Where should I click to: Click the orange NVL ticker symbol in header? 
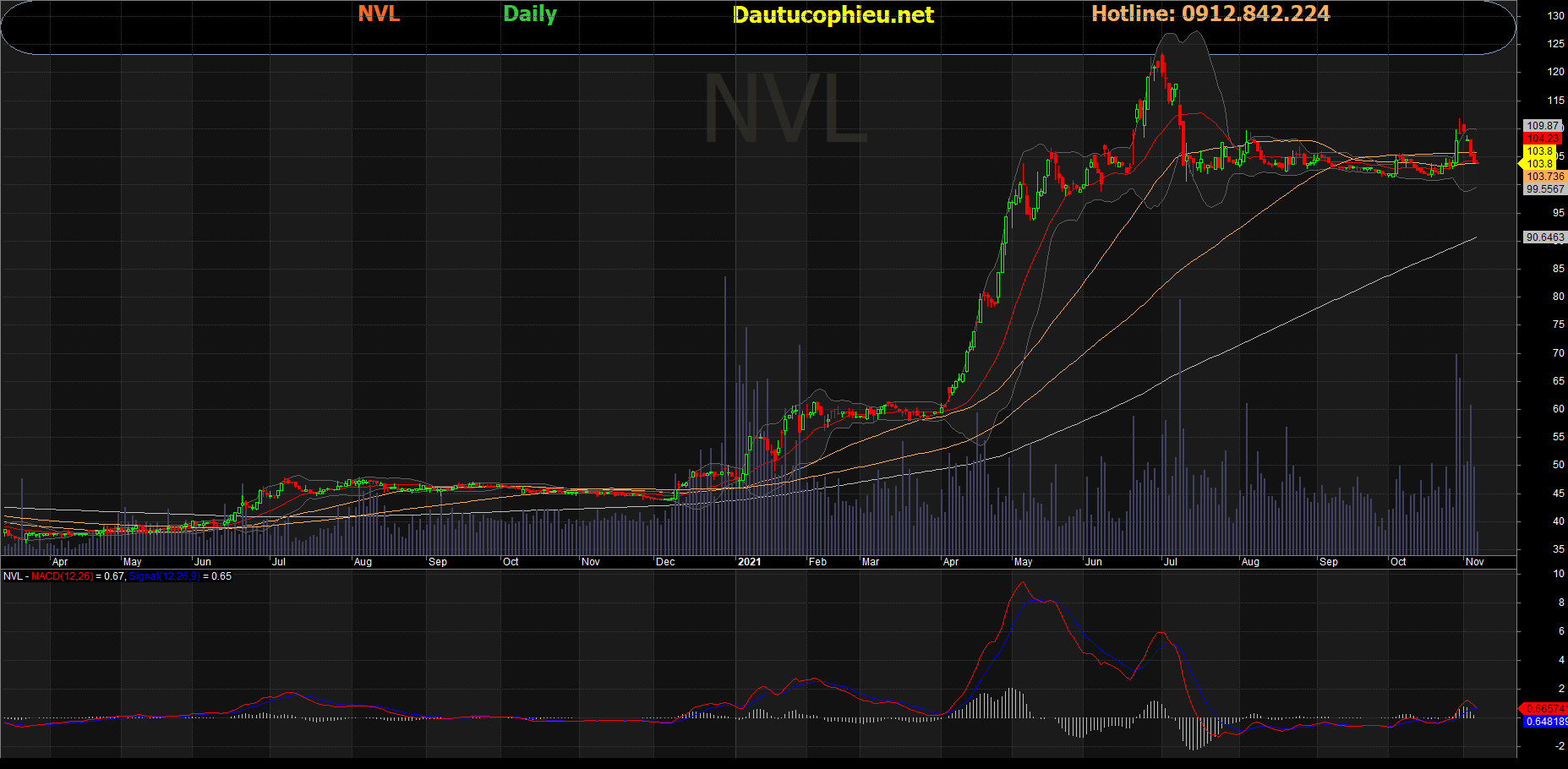(x=379, y=14)
